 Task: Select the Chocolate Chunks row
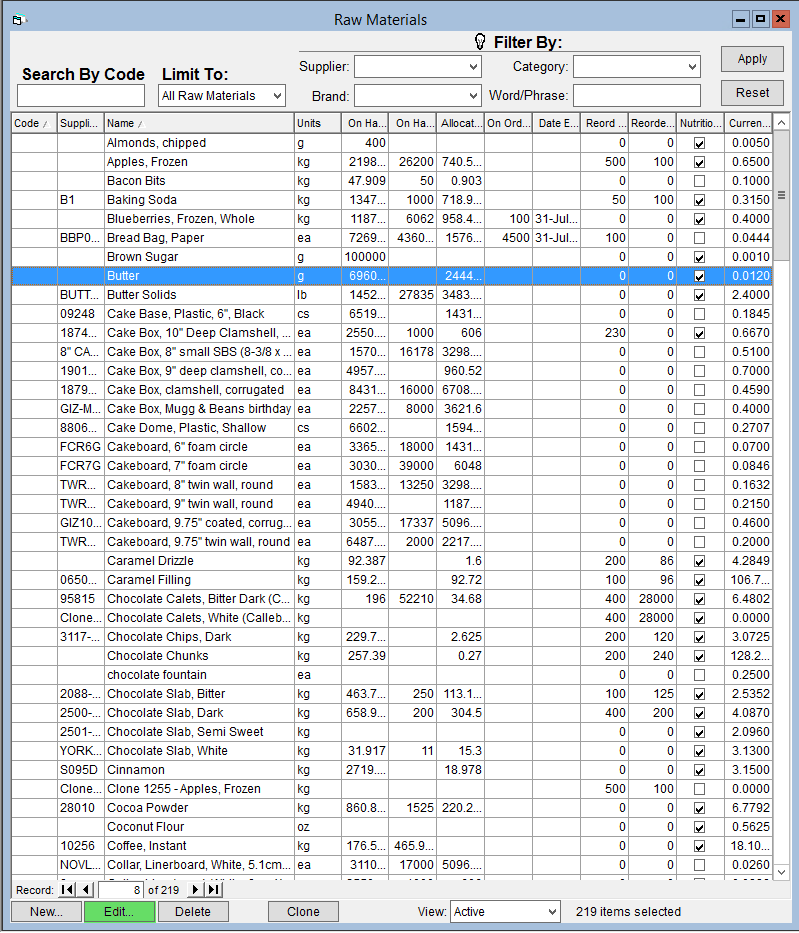(391, 656)
